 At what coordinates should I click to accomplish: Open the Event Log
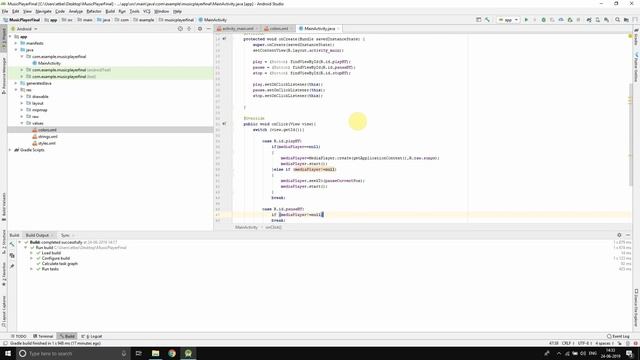[618, 336]
